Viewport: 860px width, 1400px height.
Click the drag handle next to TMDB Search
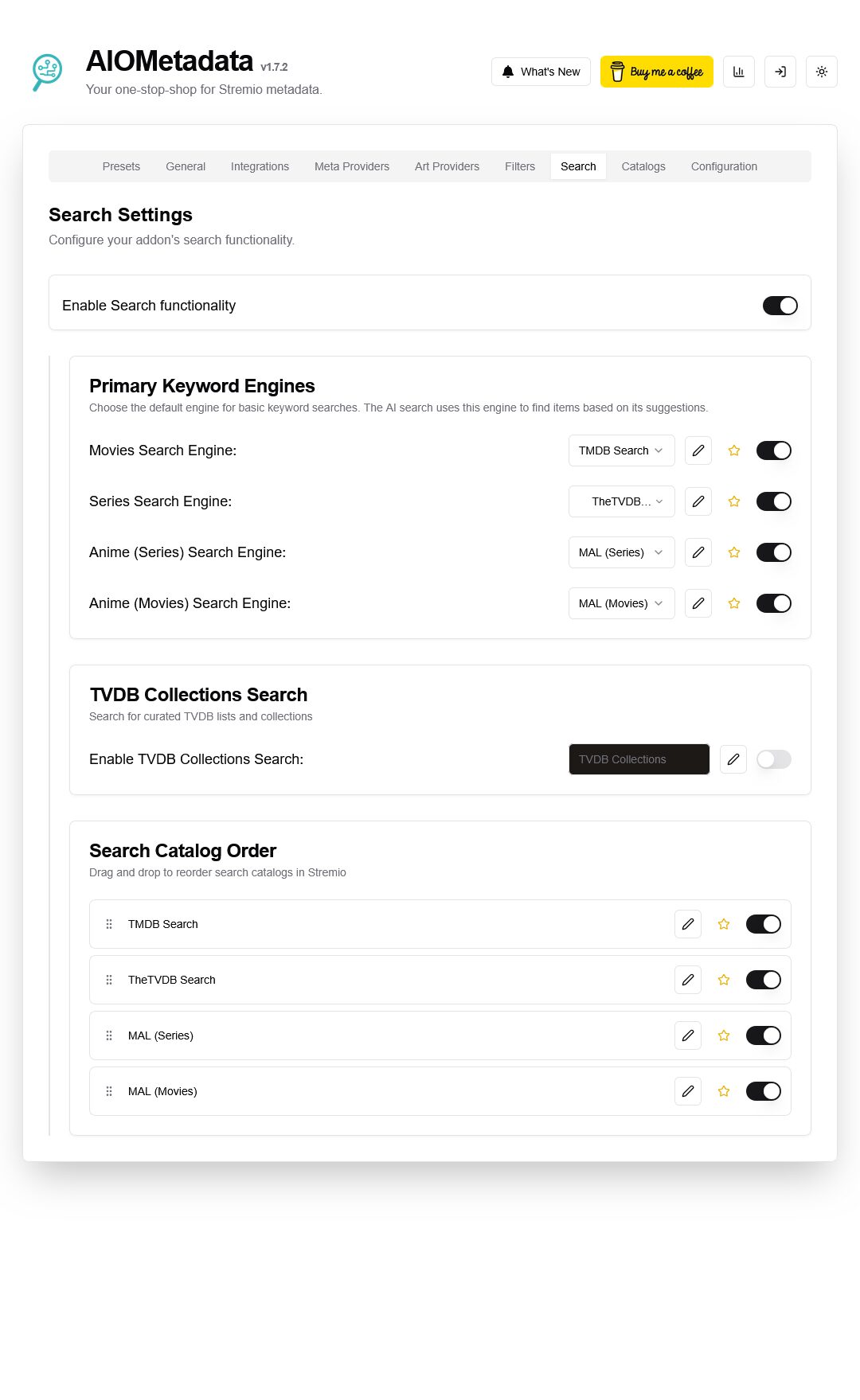click(109, 924)
